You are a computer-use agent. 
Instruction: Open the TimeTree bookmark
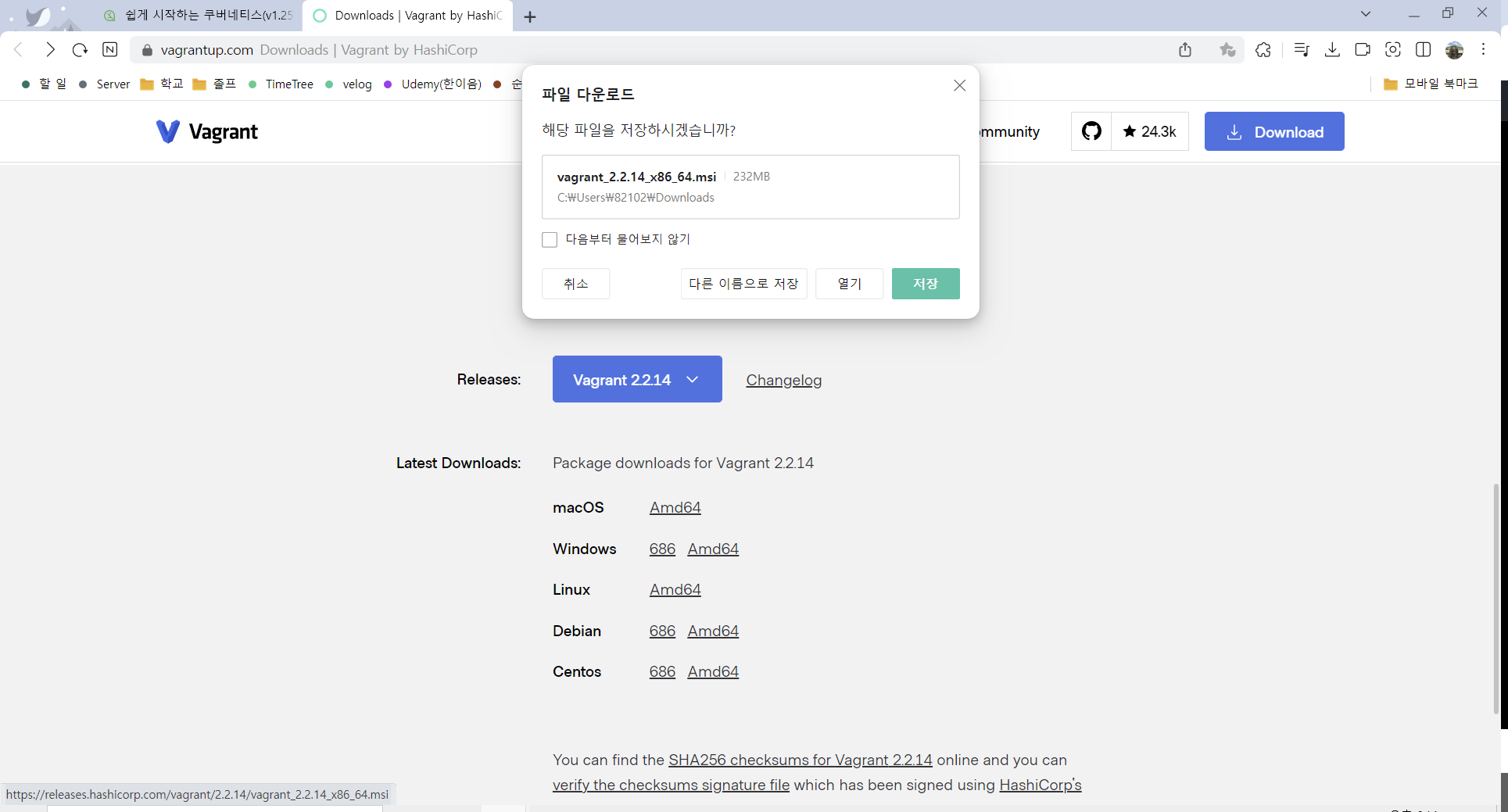pos(281,84)
